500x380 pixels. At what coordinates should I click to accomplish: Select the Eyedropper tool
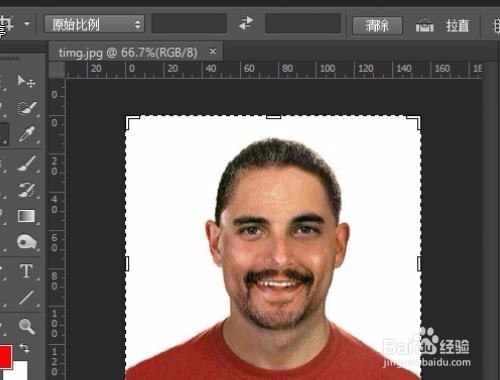tap(27, 134)
